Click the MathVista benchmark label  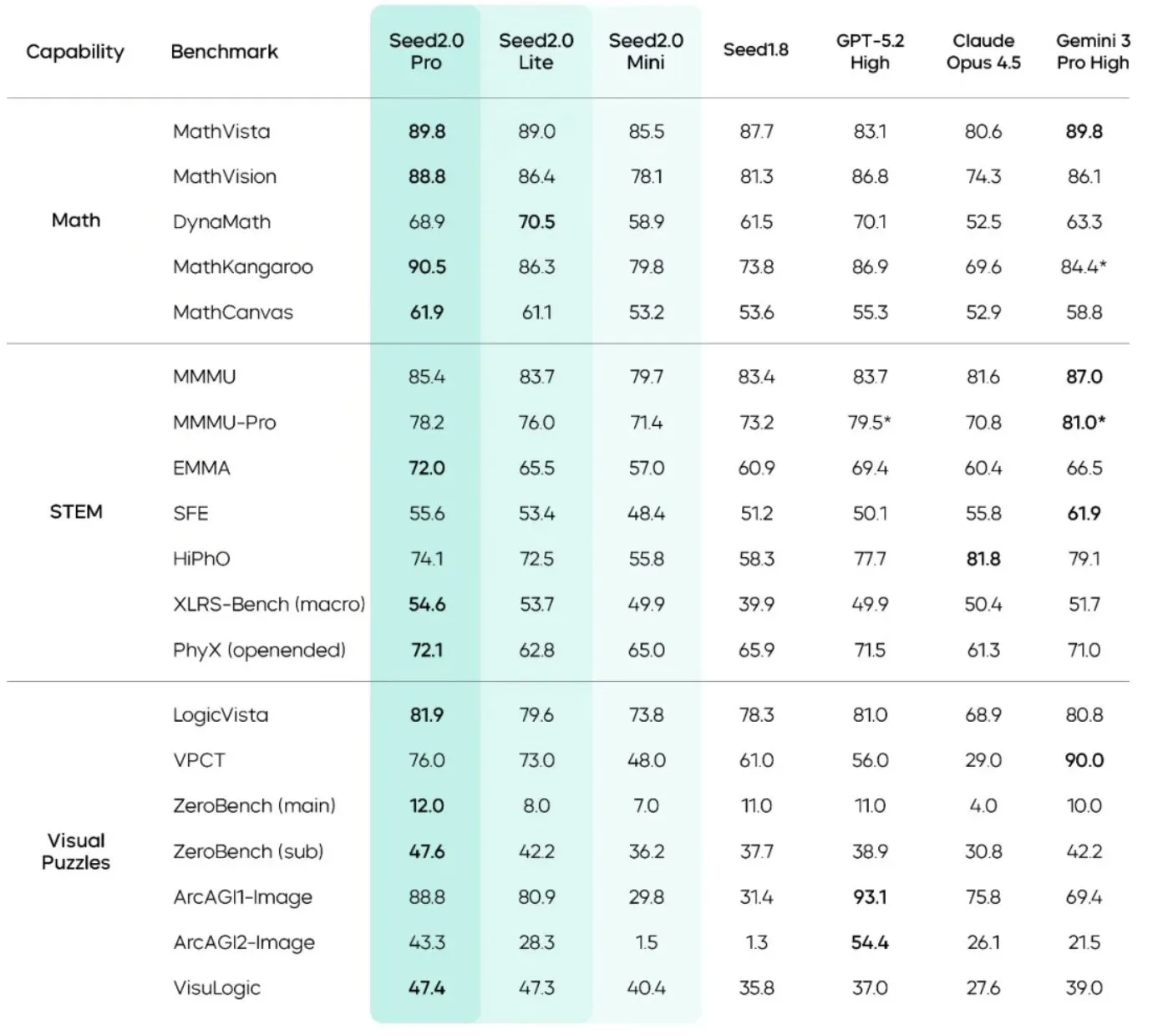pyautogui.click(x=221, y=131)
